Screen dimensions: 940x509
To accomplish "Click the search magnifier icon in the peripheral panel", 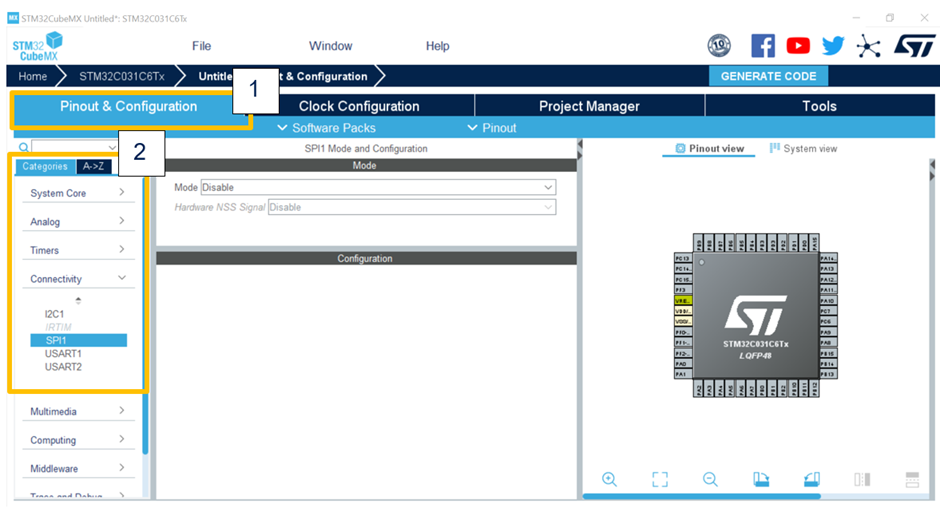I will coord(23,147).
